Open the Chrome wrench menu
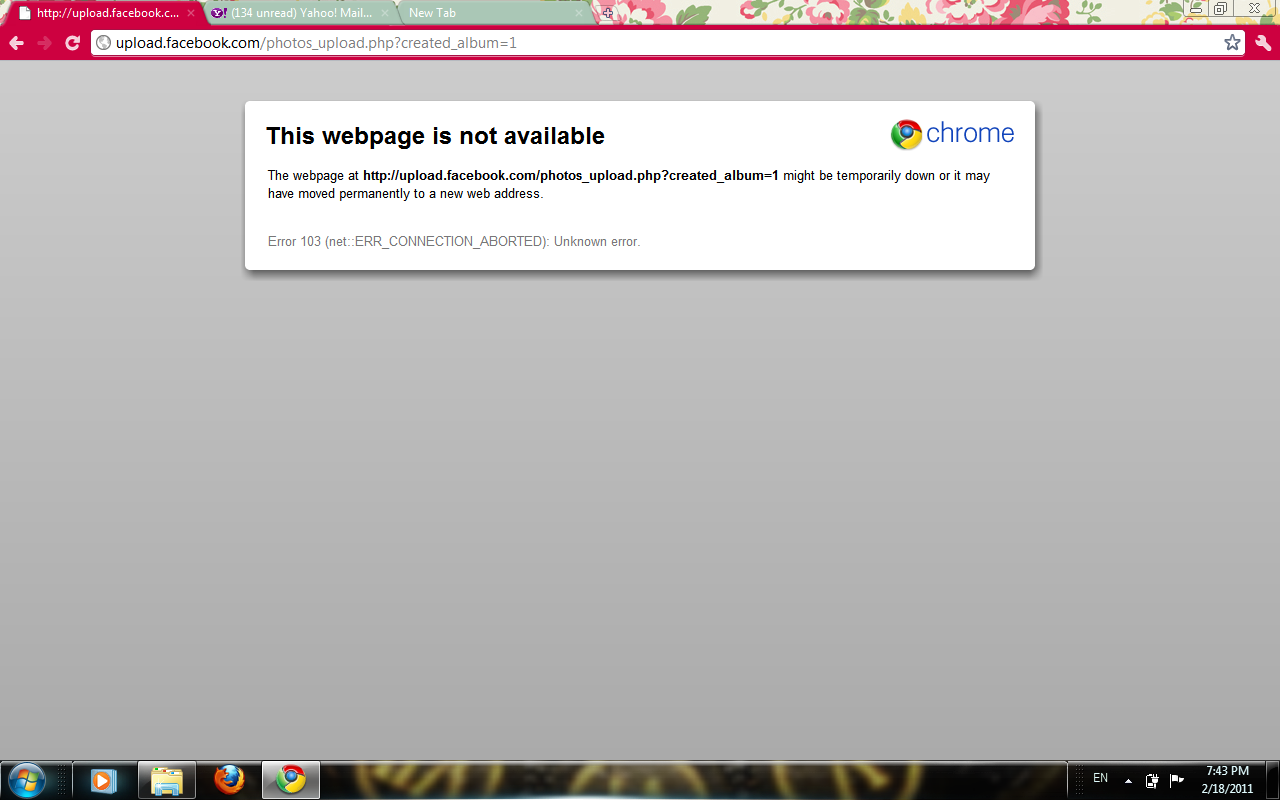 point(1262,43)
